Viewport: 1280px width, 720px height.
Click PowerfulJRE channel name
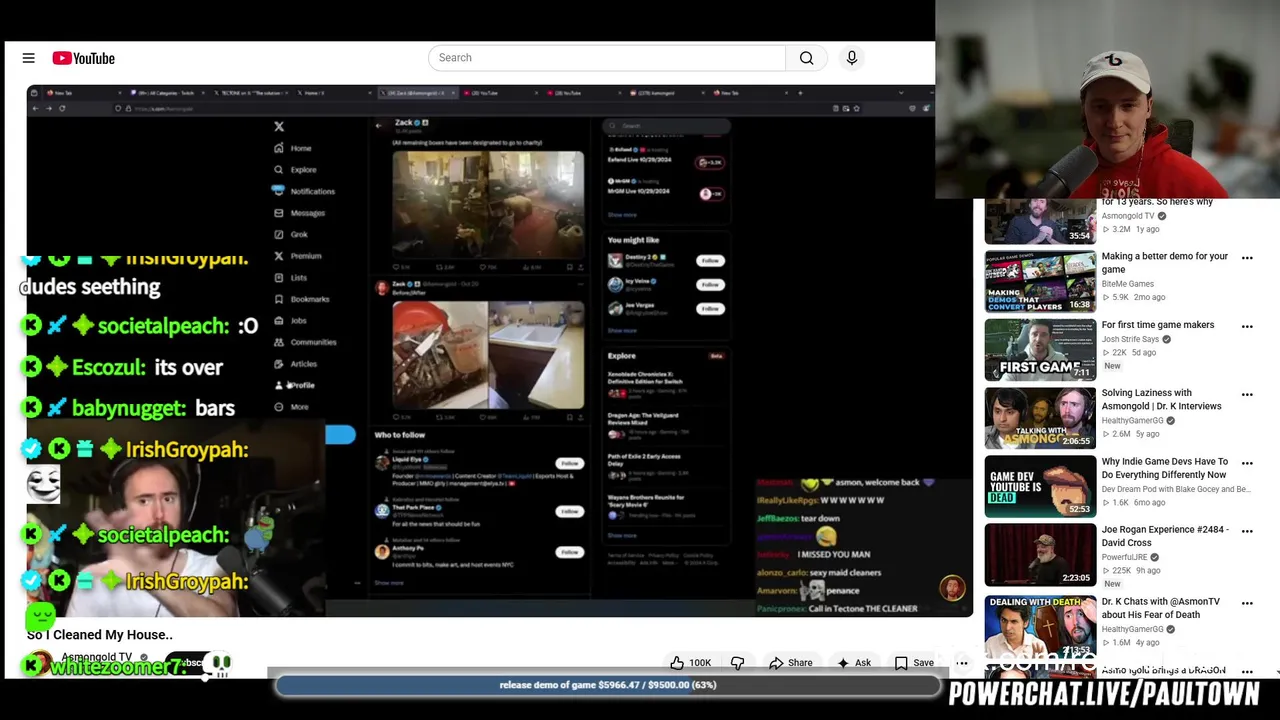click(1124, 557)
